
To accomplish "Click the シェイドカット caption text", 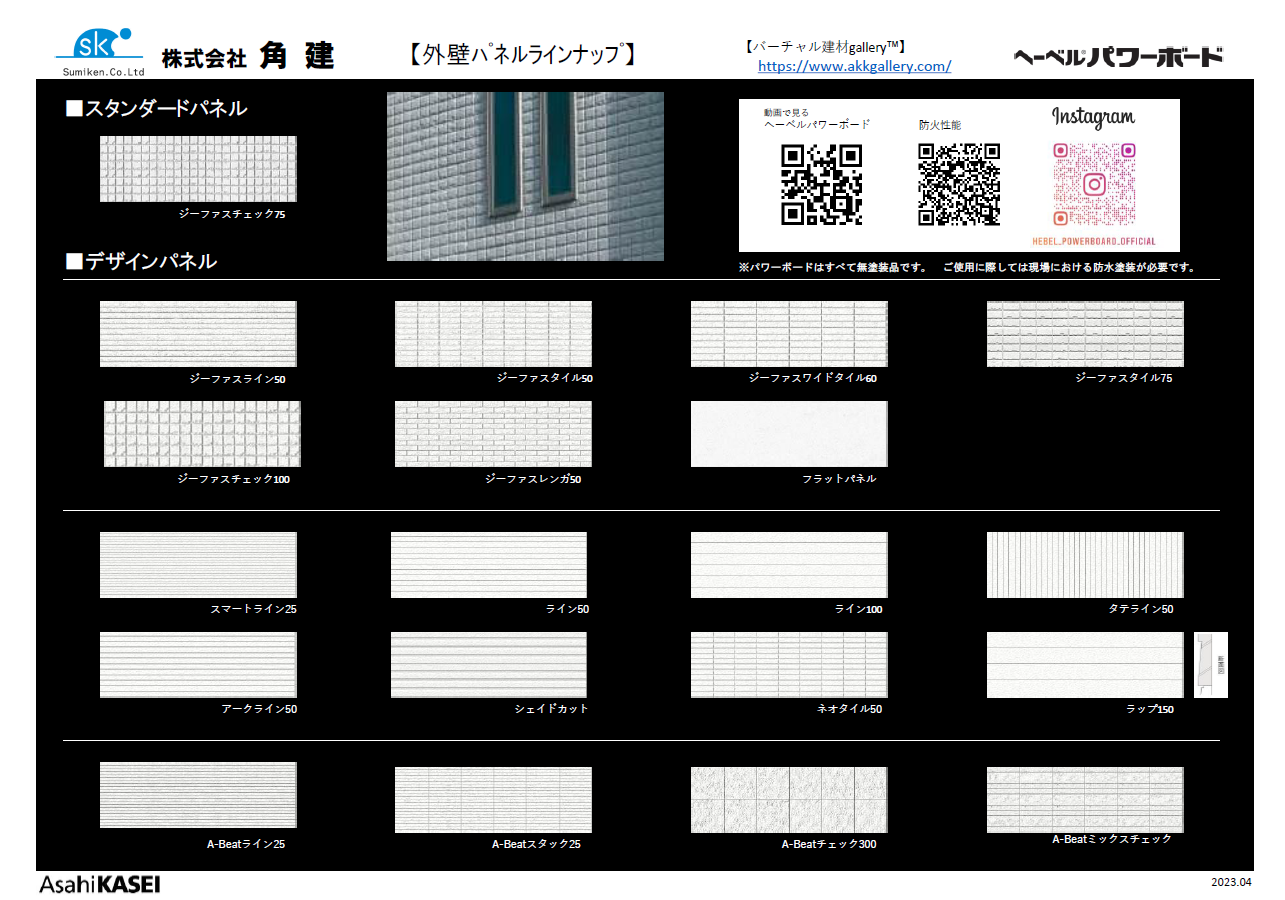I will (551, 709).
